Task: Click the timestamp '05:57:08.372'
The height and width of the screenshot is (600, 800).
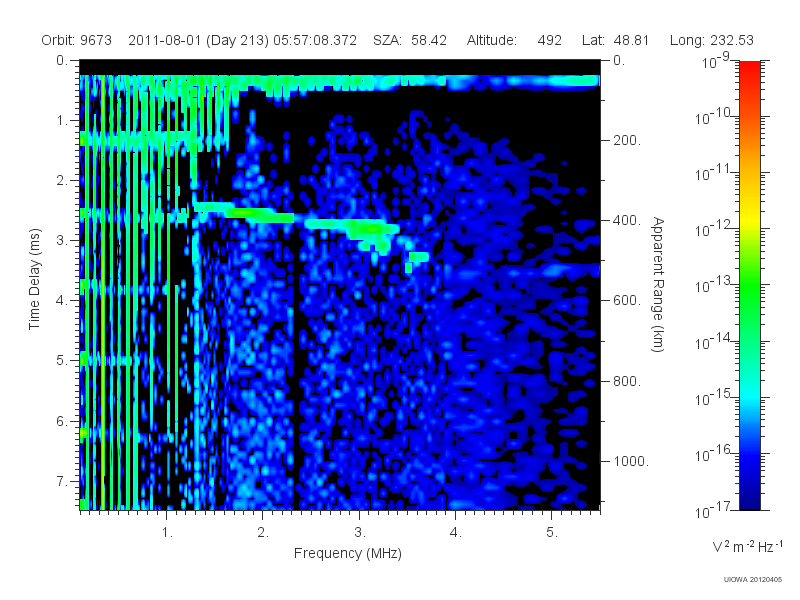Action: pyautogui.click(x=315, y=40)
